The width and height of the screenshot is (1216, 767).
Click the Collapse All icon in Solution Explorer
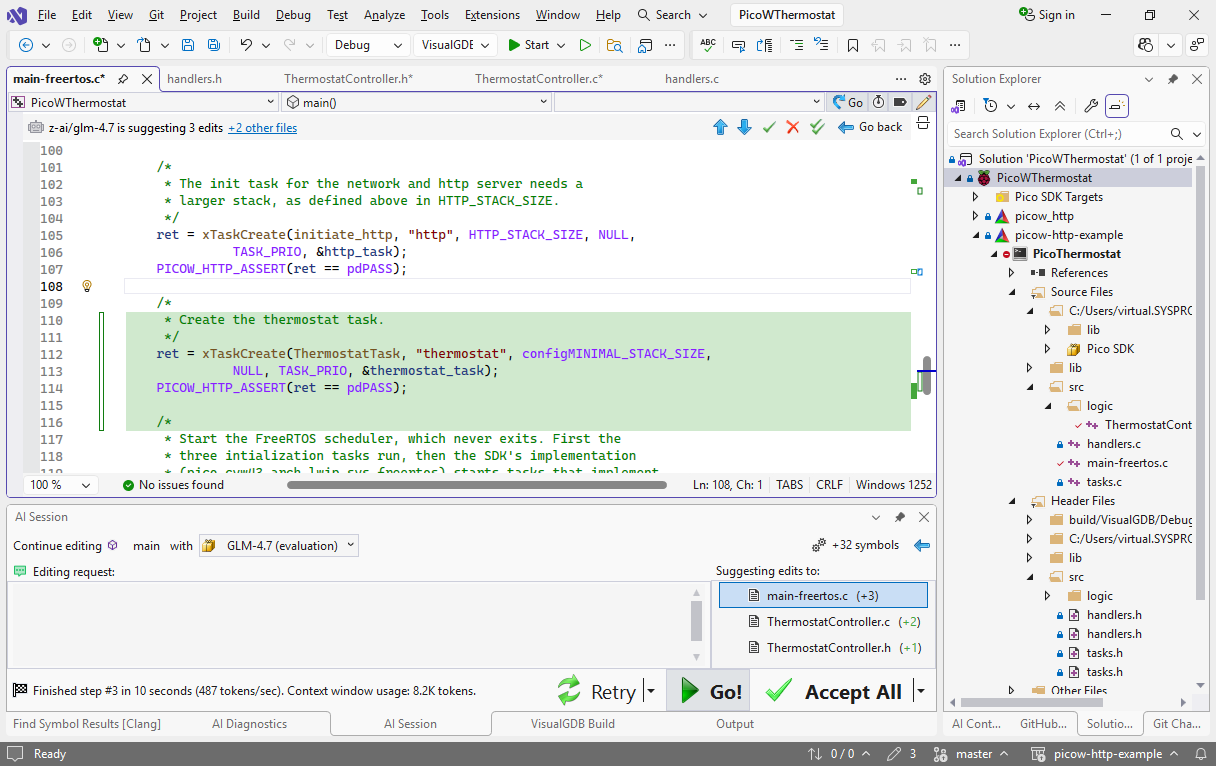1060,106
